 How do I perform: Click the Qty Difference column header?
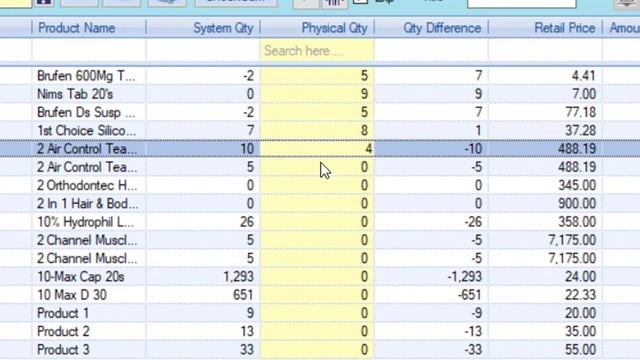tap(431, 28)
